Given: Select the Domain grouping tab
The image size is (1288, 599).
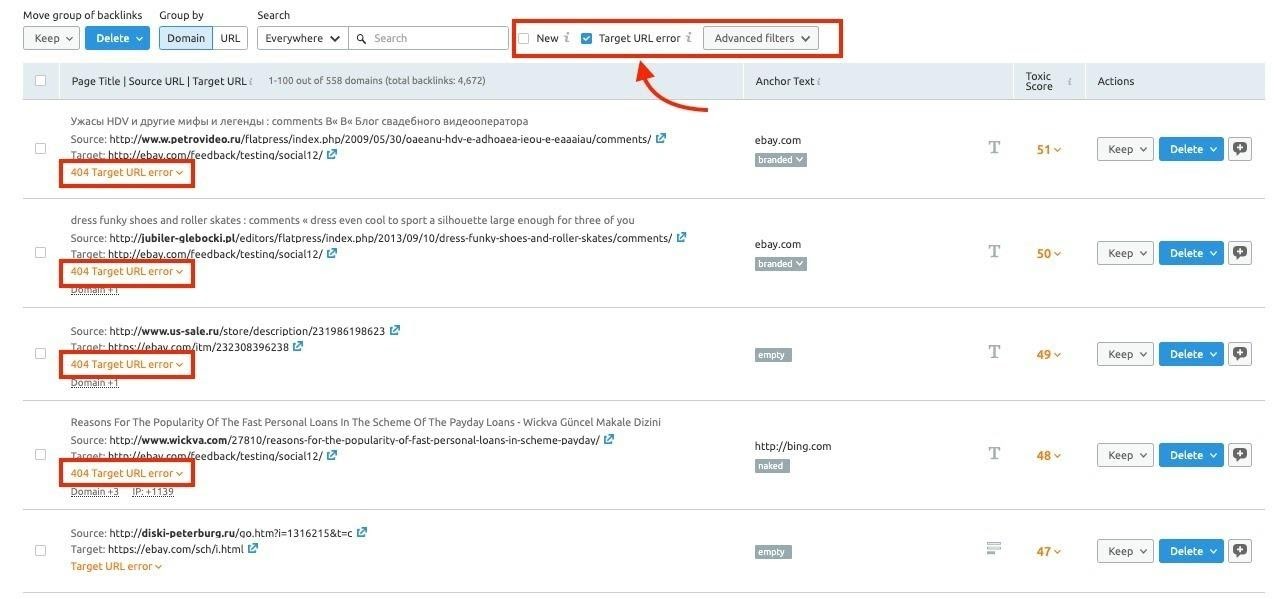Looking at the screenshot, I should [185, 37].
